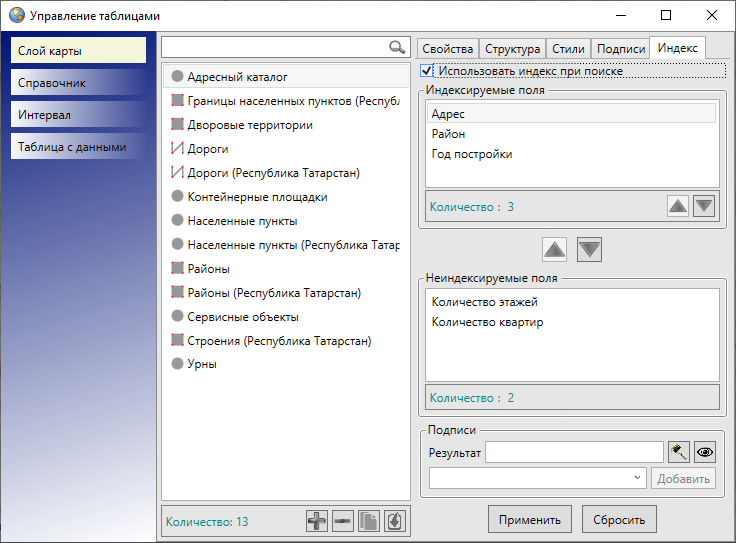This screenshot has height=543, width=736.
Task: Move indexed field up in list
Action: (678, 206)
